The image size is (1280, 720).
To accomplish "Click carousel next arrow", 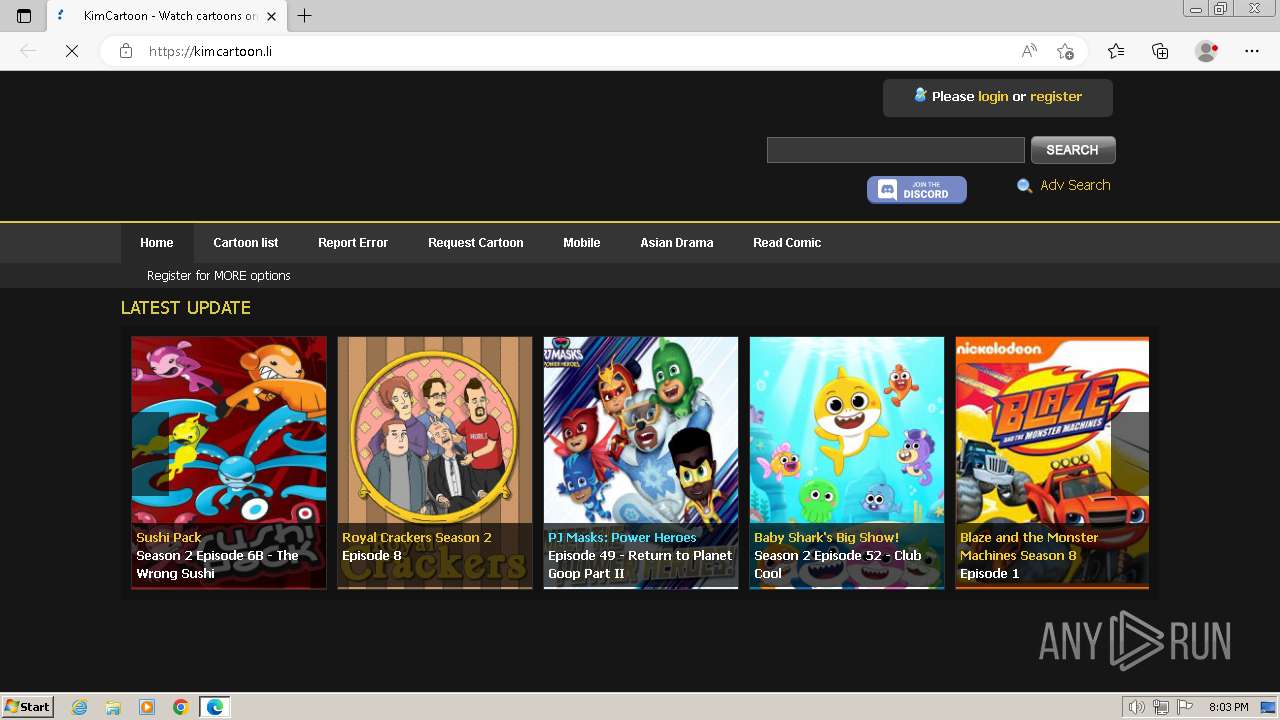I will (x=1130, y=454).
